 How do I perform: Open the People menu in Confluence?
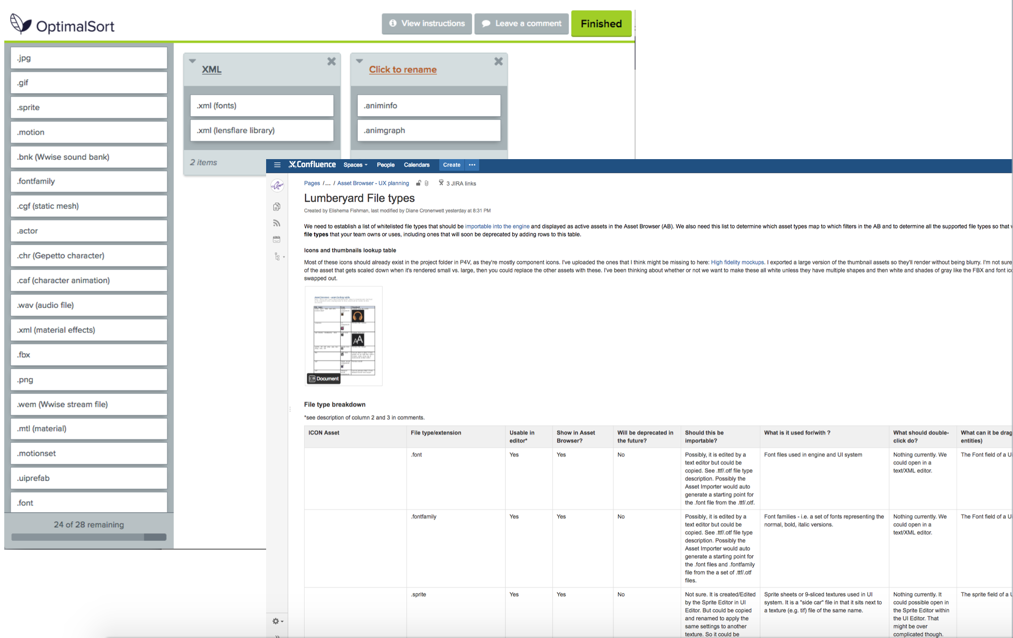(386, 165)
